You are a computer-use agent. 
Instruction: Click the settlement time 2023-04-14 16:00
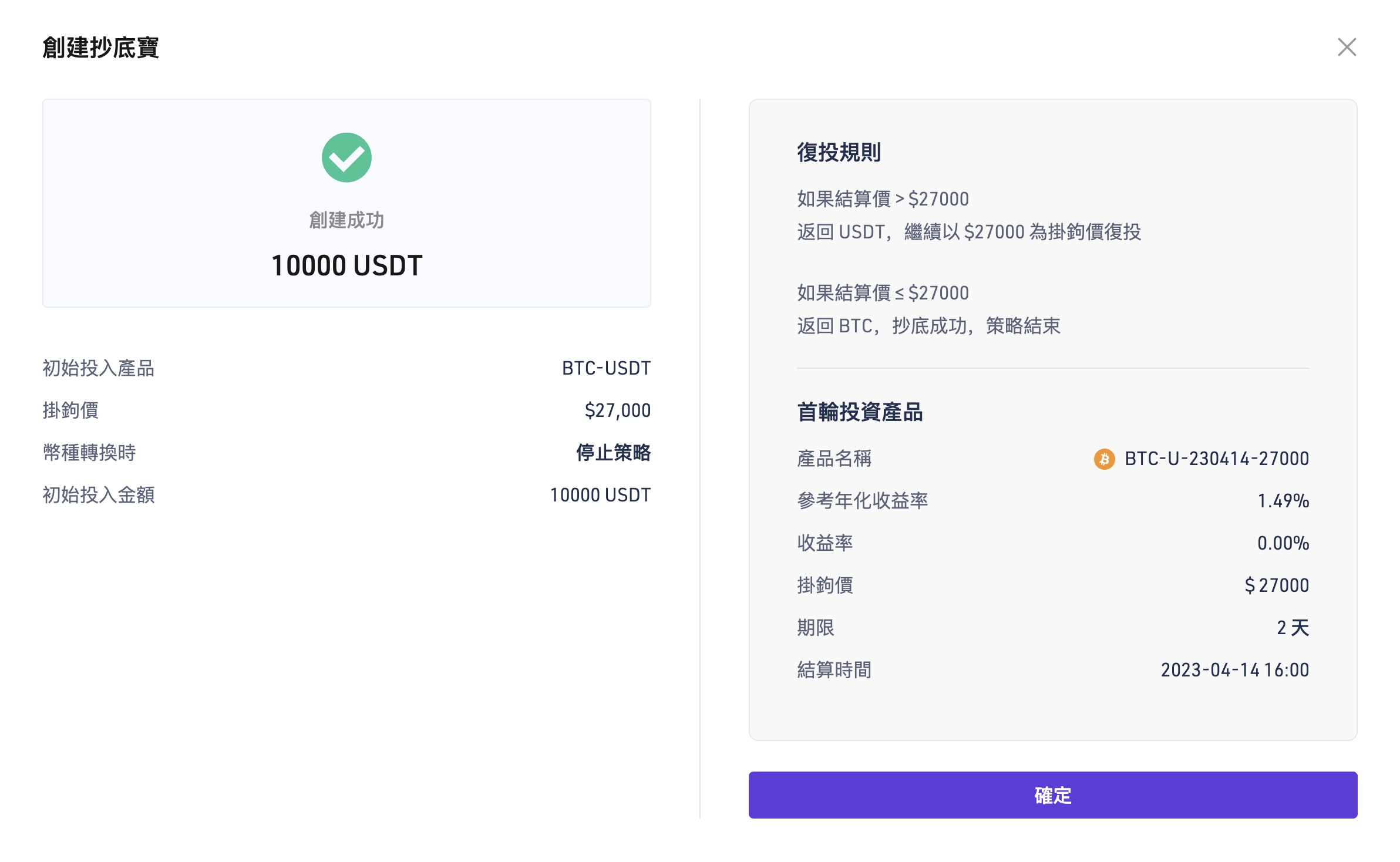1234,670
